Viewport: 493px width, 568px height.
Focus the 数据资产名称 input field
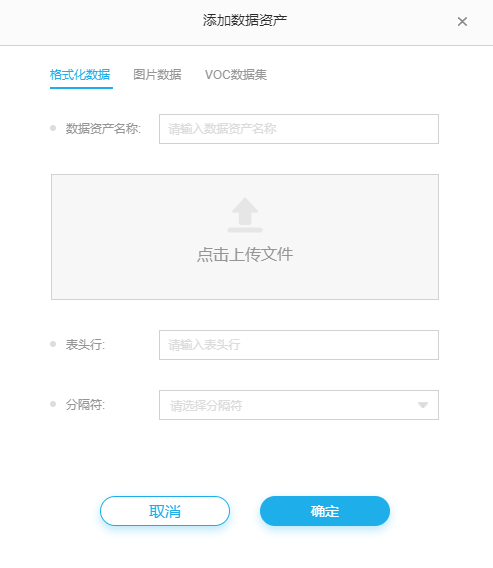coord(299,129)
